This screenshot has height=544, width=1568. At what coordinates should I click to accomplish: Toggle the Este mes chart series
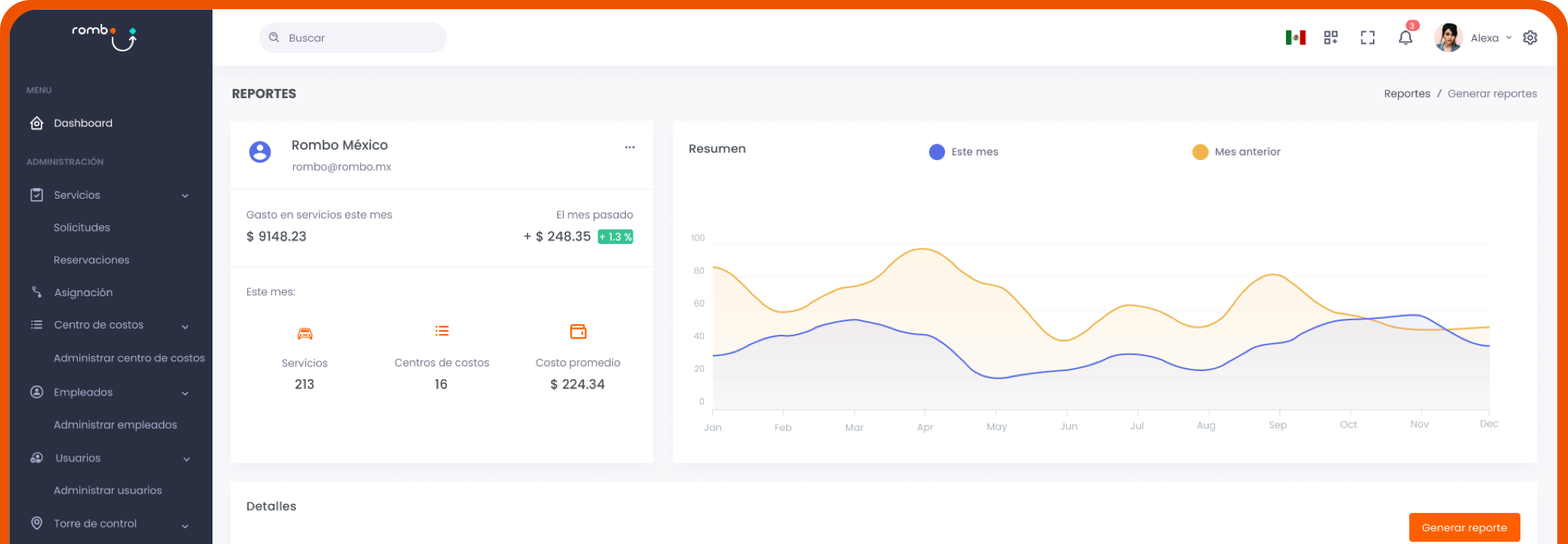click(x=963, y=152)
